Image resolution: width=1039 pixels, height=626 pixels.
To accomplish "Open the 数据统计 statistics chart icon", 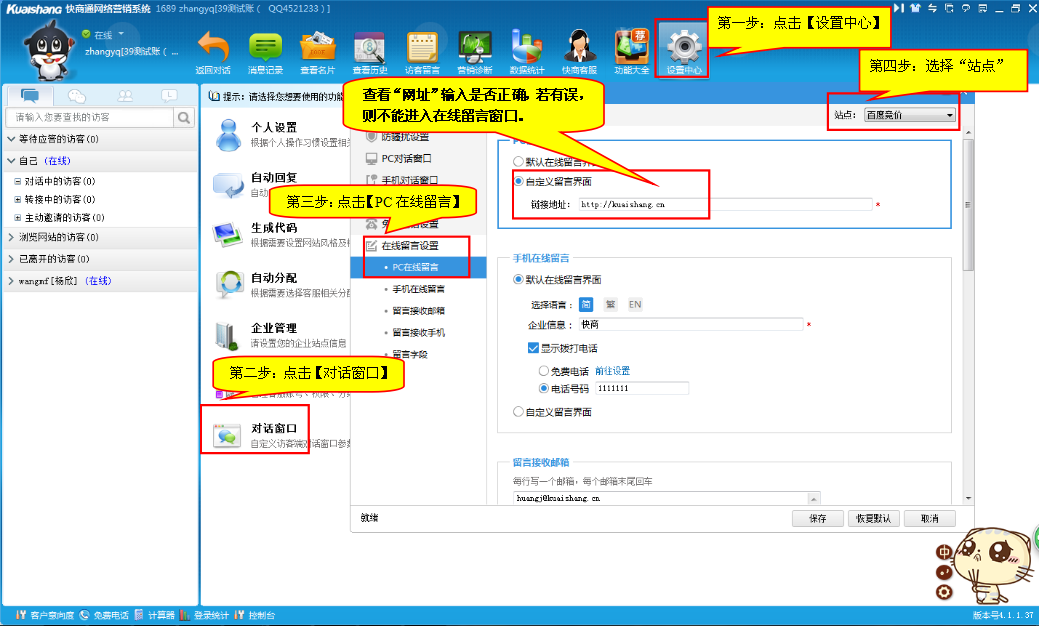I will click(x=526, y=48).
